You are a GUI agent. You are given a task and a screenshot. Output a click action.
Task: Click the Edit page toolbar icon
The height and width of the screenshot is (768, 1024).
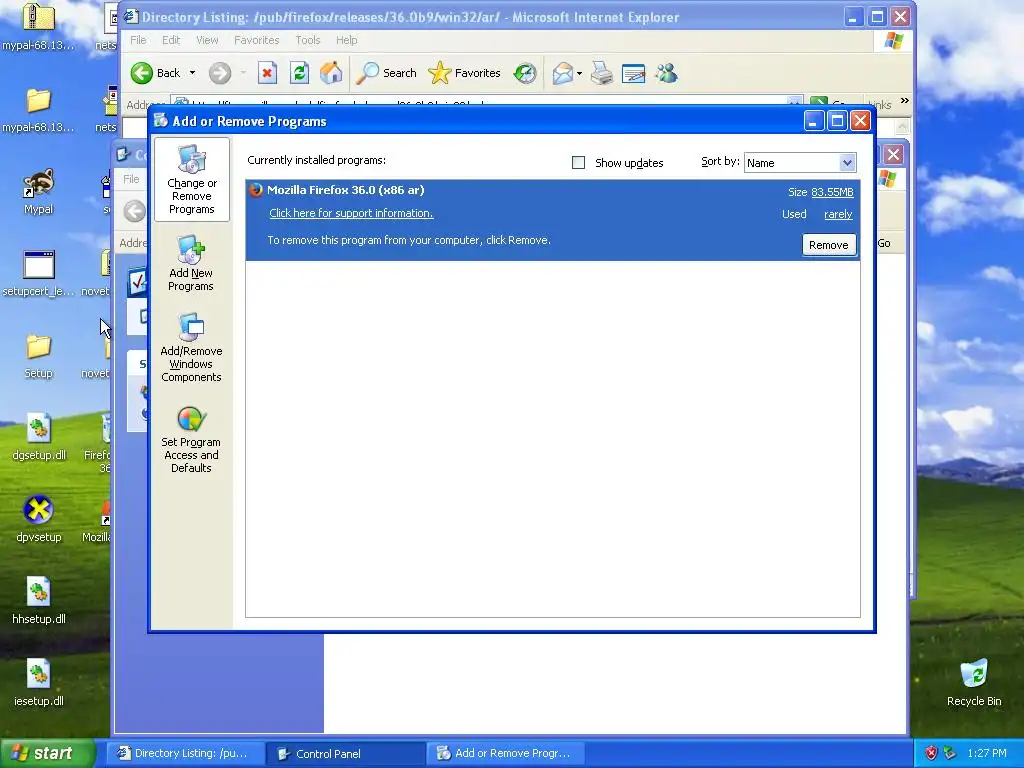click(633, 73)
